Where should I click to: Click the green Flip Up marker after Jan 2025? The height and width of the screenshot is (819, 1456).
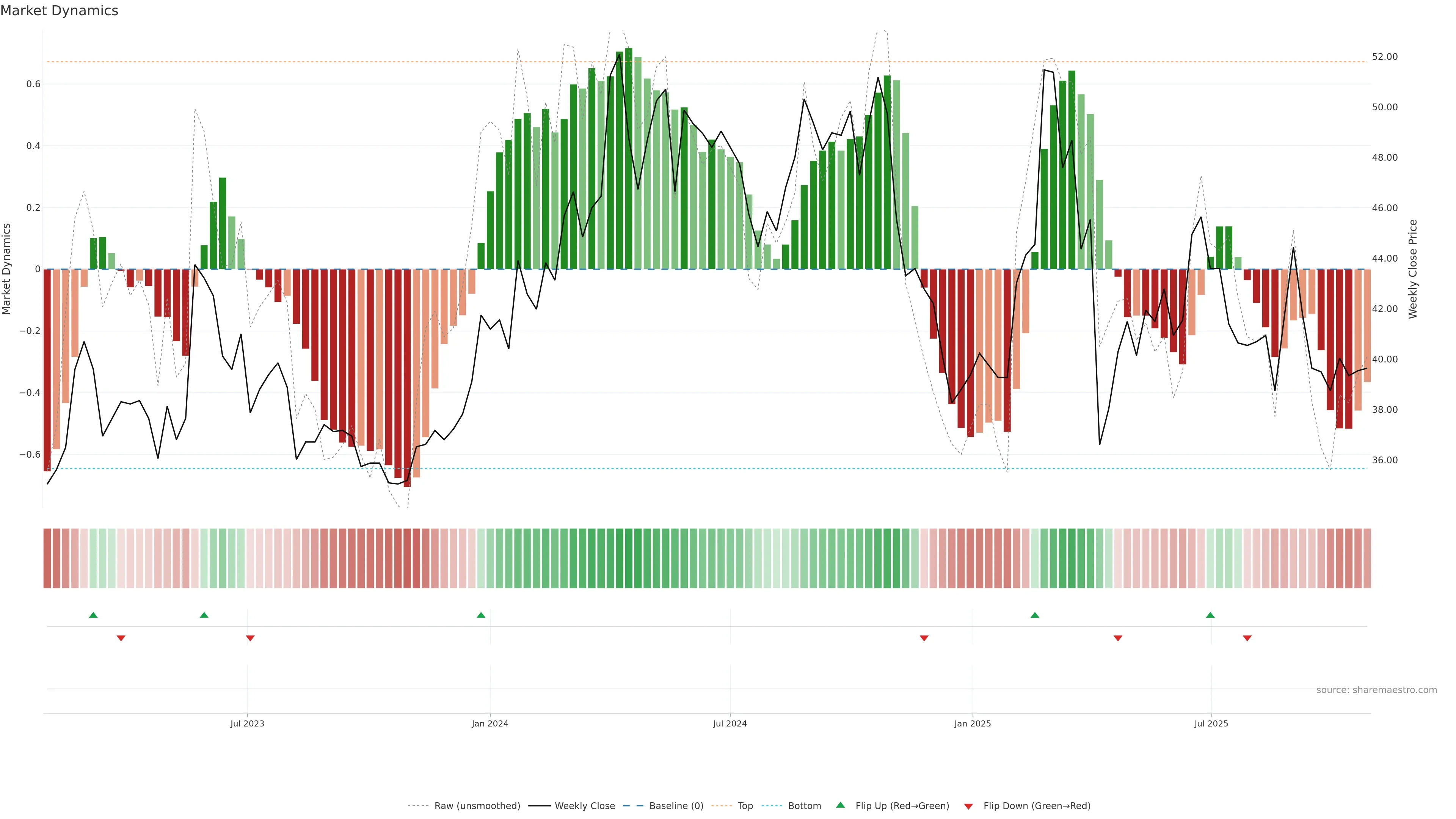point(1035,615)
